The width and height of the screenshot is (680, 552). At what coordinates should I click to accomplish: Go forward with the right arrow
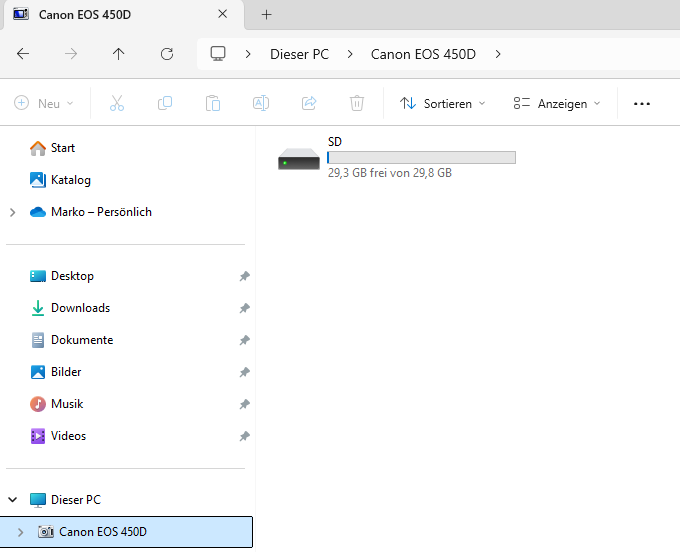point(71,54)
